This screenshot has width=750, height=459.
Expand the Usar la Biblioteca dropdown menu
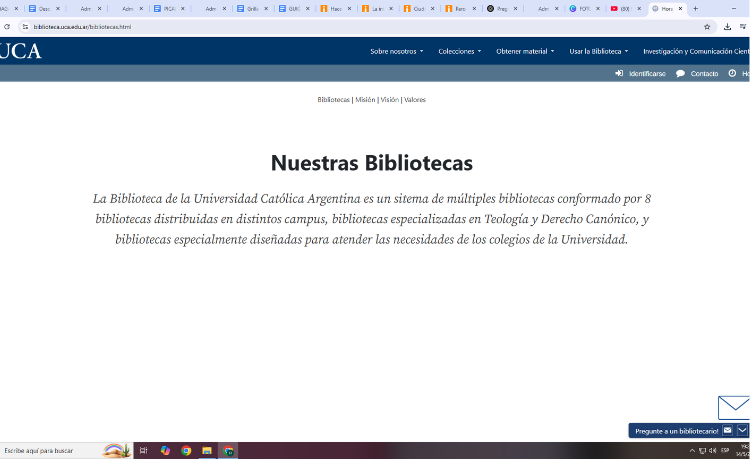coord(598,51)
